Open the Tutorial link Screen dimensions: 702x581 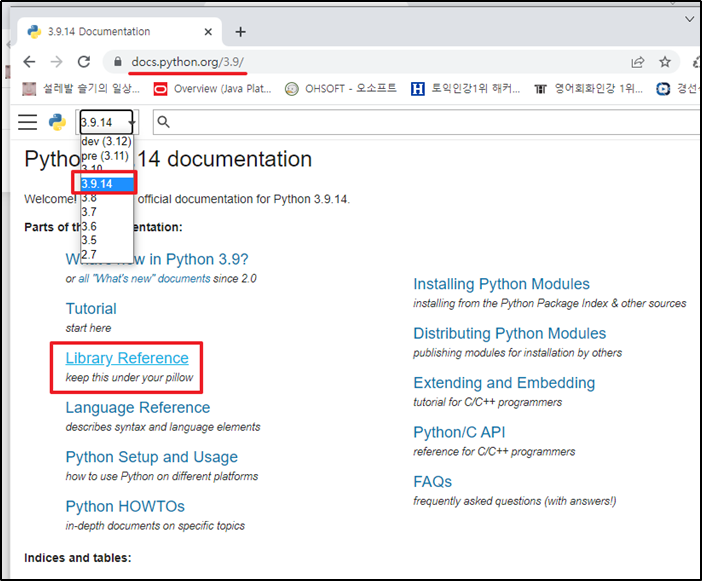click(x=91, y=308)
